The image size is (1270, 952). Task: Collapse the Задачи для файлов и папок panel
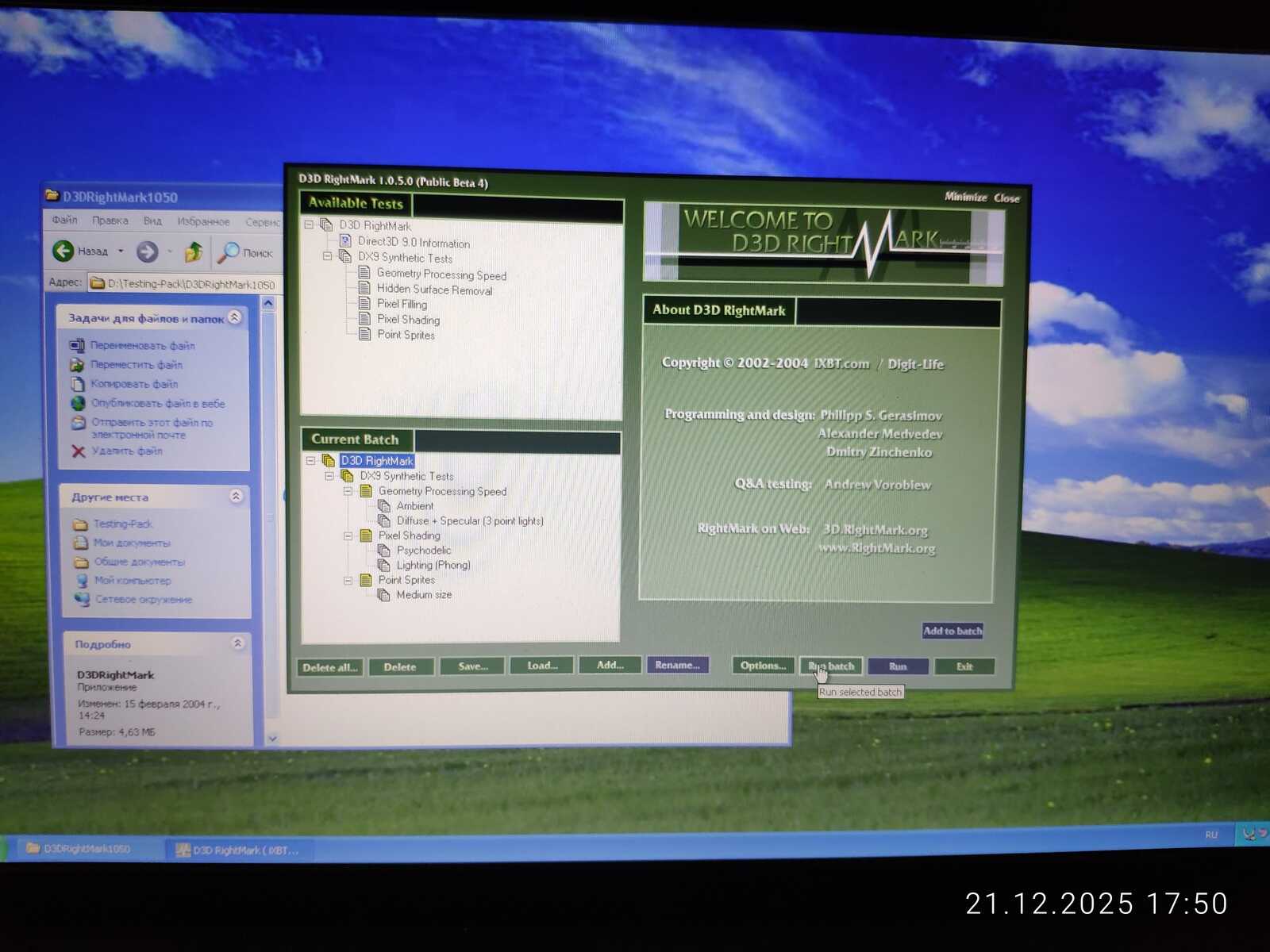click(x=234, y=317)
